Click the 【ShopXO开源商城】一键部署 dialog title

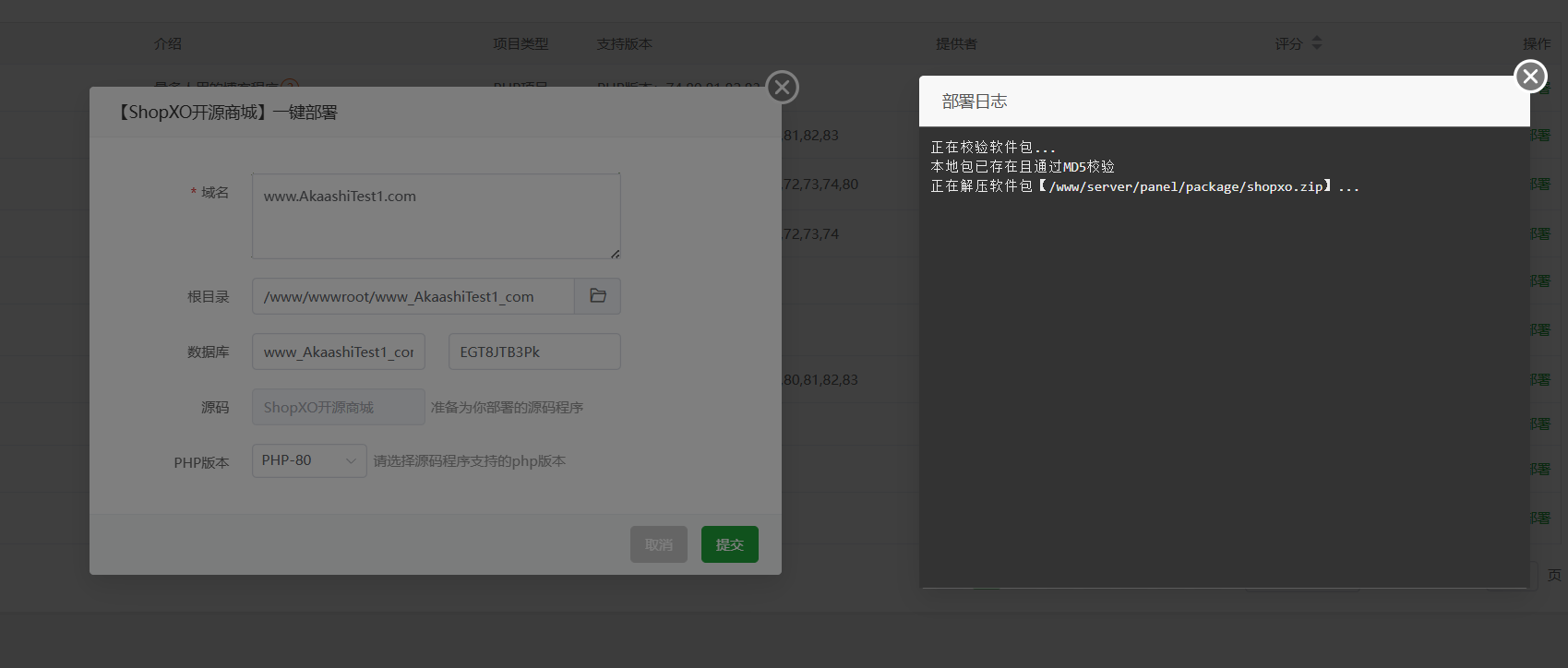(x=225, y=113)
